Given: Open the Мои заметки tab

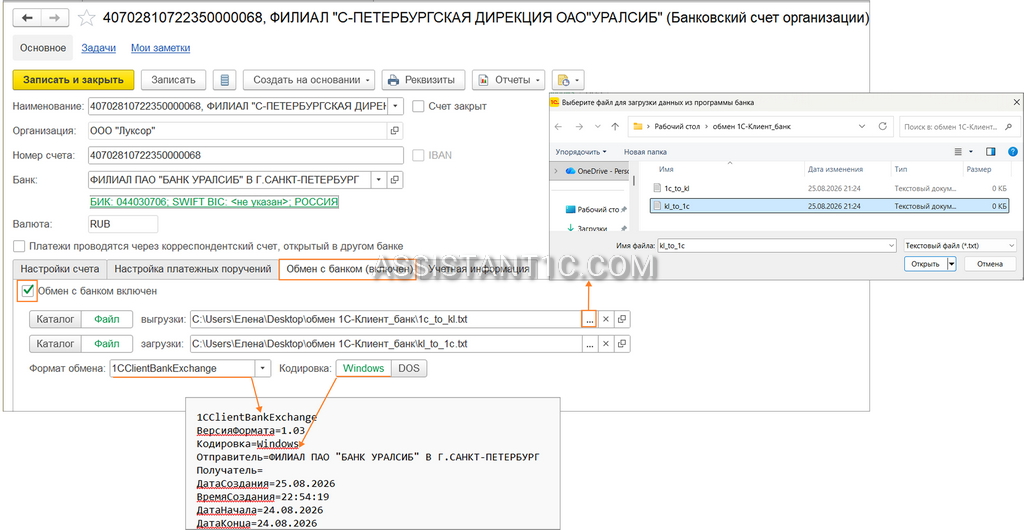Looking at the screenshot, I should tap(161, 48).
